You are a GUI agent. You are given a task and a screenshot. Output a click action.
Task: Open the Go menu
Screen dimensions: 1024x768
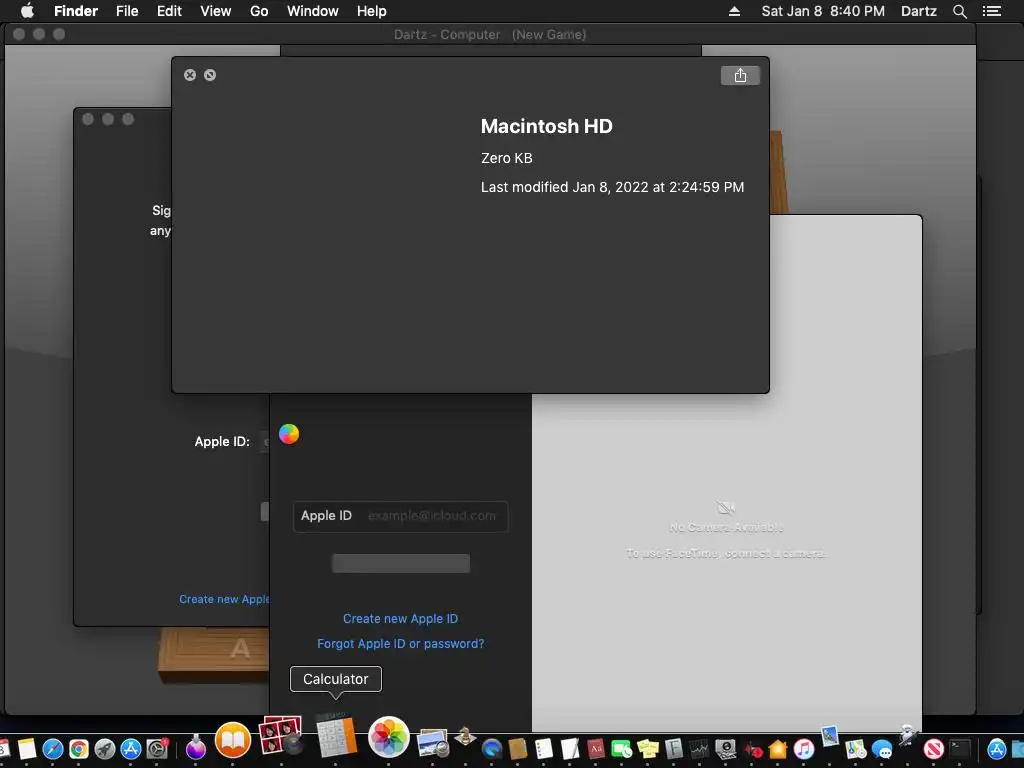(259, 11)
